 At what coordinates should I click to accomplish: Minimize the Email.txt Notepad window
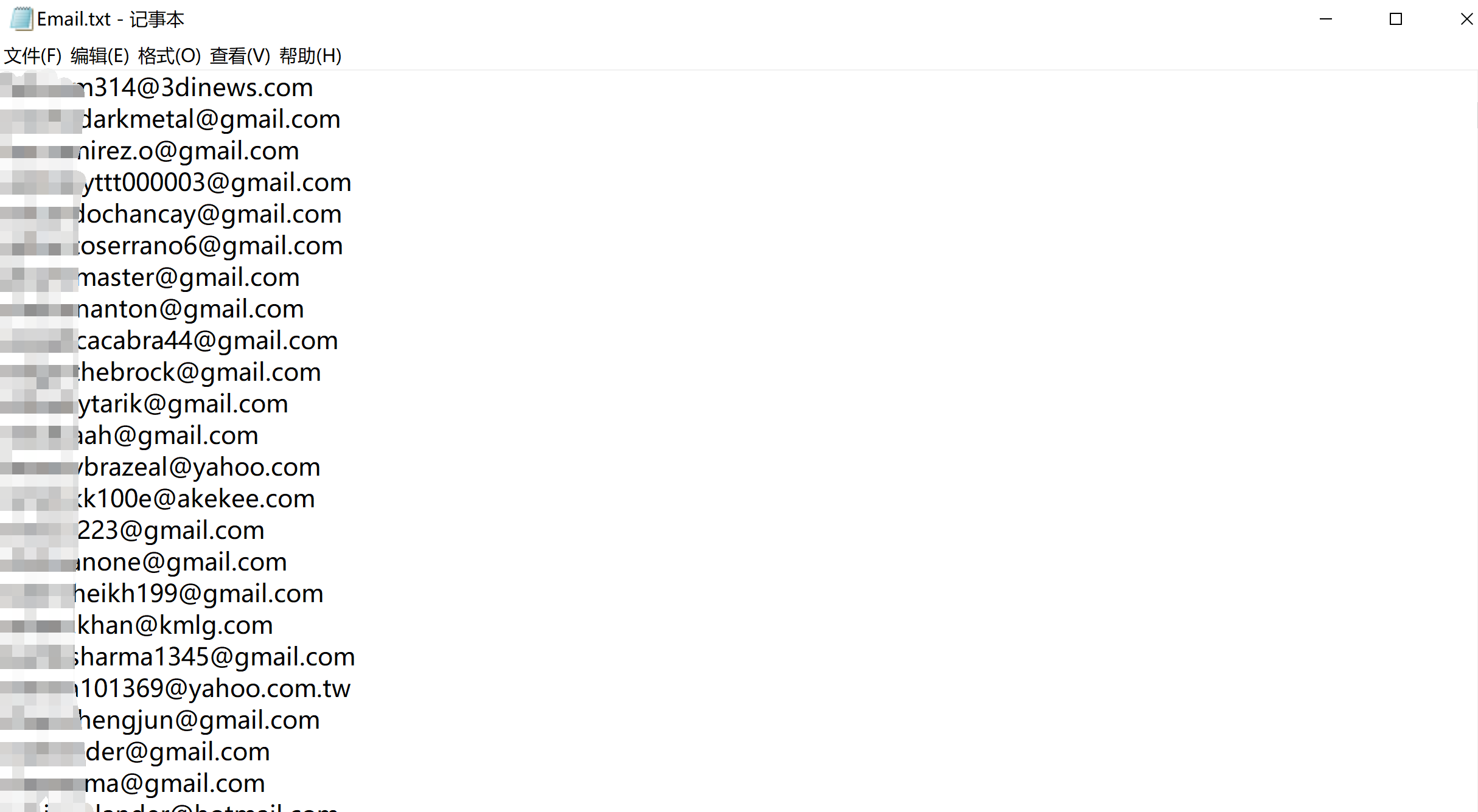[1326, 19]
